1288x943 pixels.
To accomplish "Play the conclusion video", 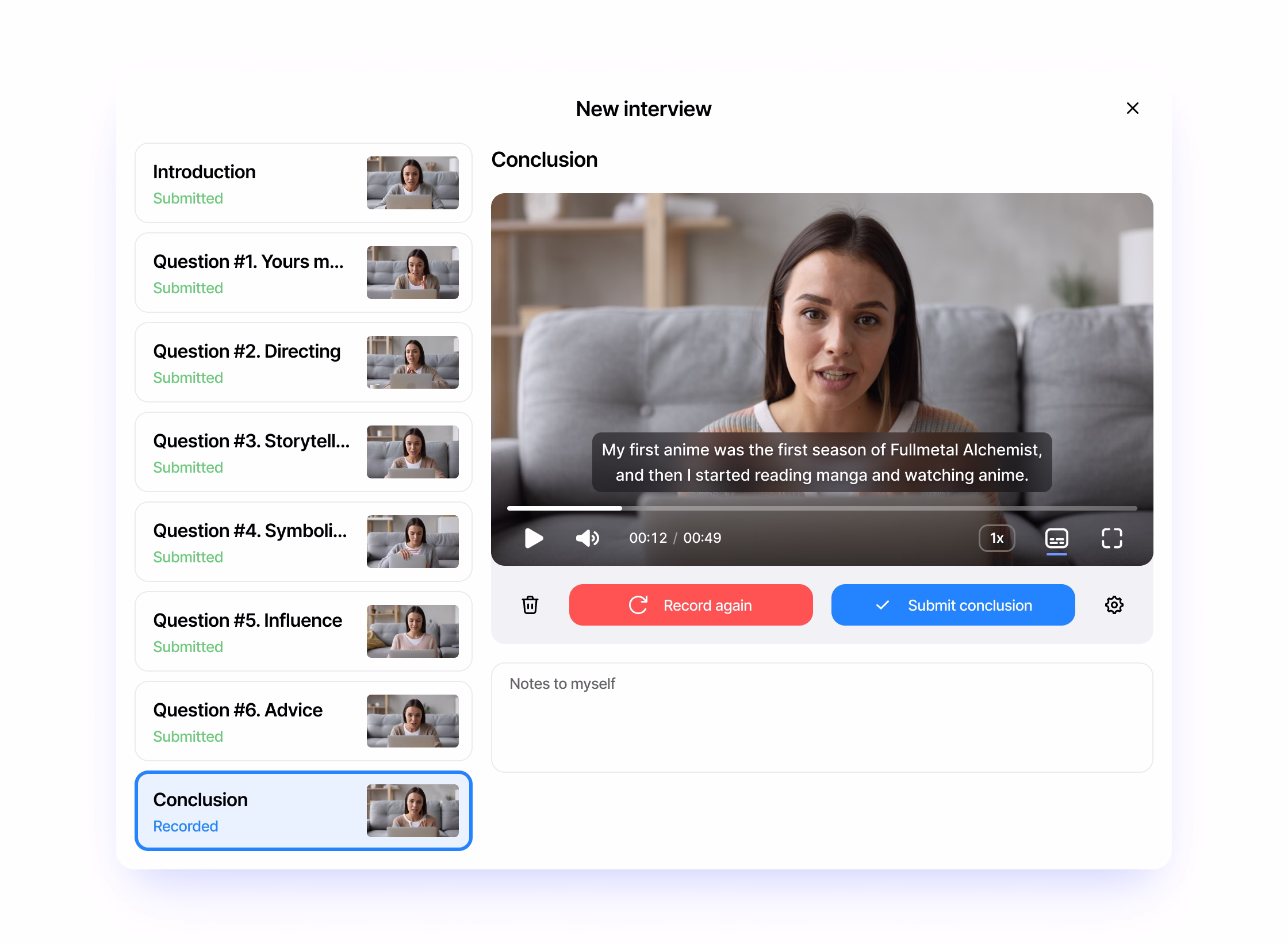I will click(534, 538).
